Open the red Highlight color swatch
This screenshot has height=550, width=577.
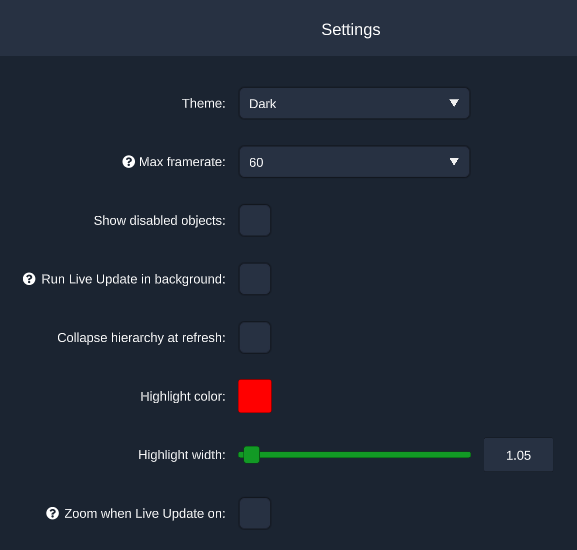point(255,396)
